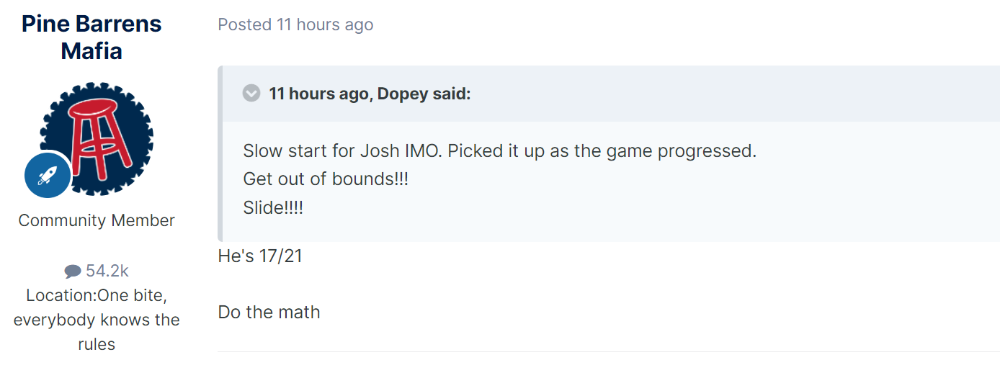Click the blue rocket rank badge

48,175
